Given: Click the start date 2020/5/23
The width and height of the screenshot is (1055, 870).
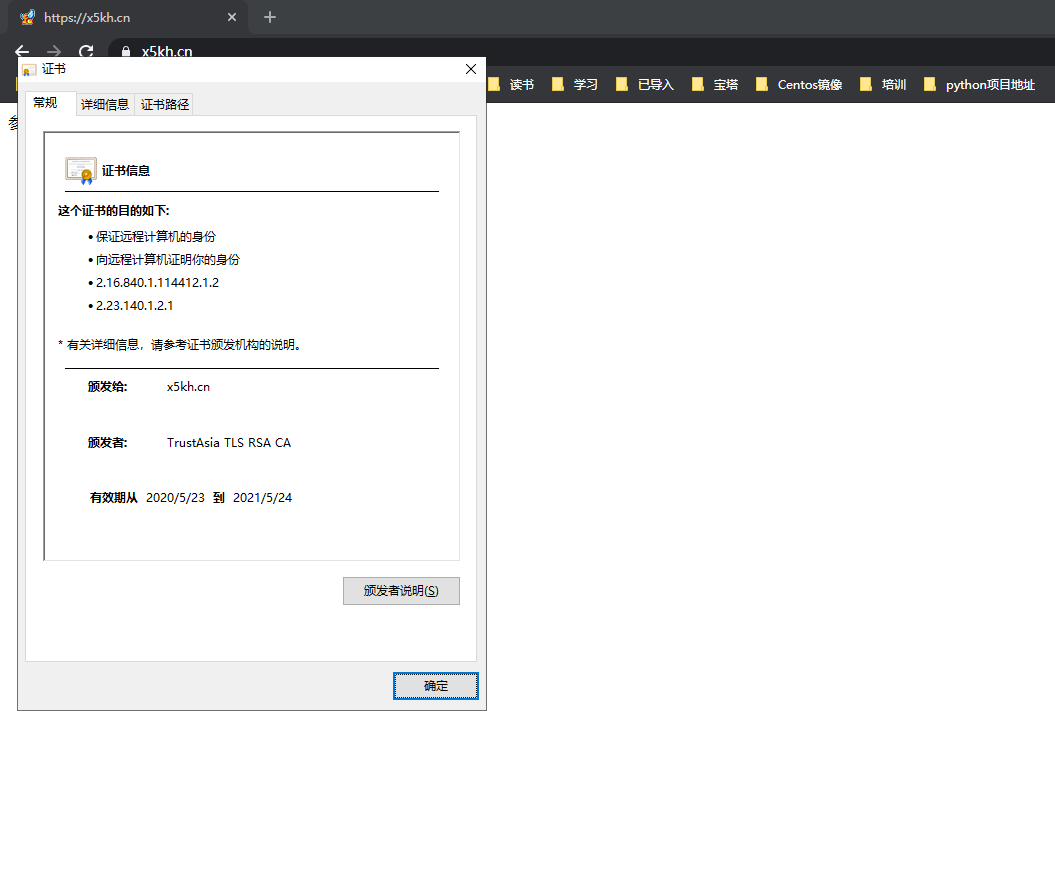Looking at the screenshot, I should 175,498.
